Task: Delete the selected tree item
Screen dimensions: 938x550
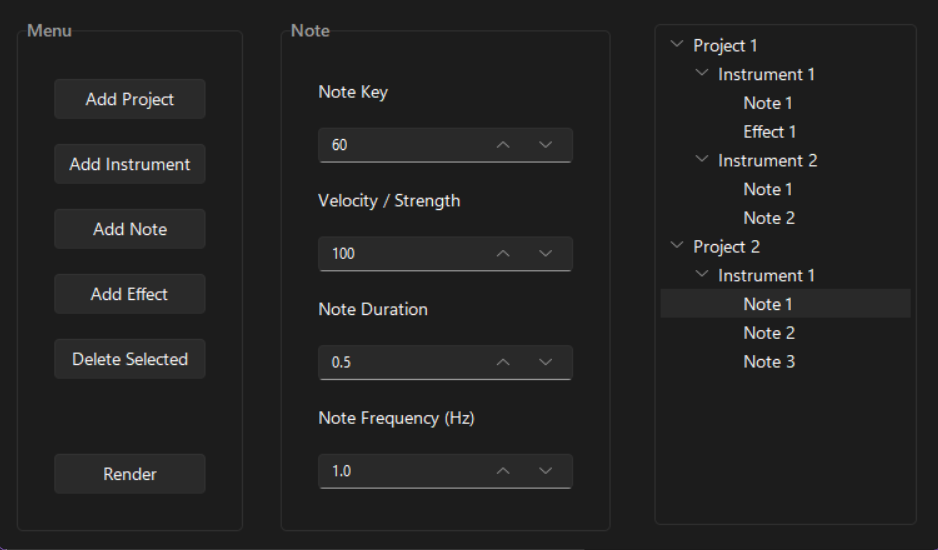Action: pos(130,359)
